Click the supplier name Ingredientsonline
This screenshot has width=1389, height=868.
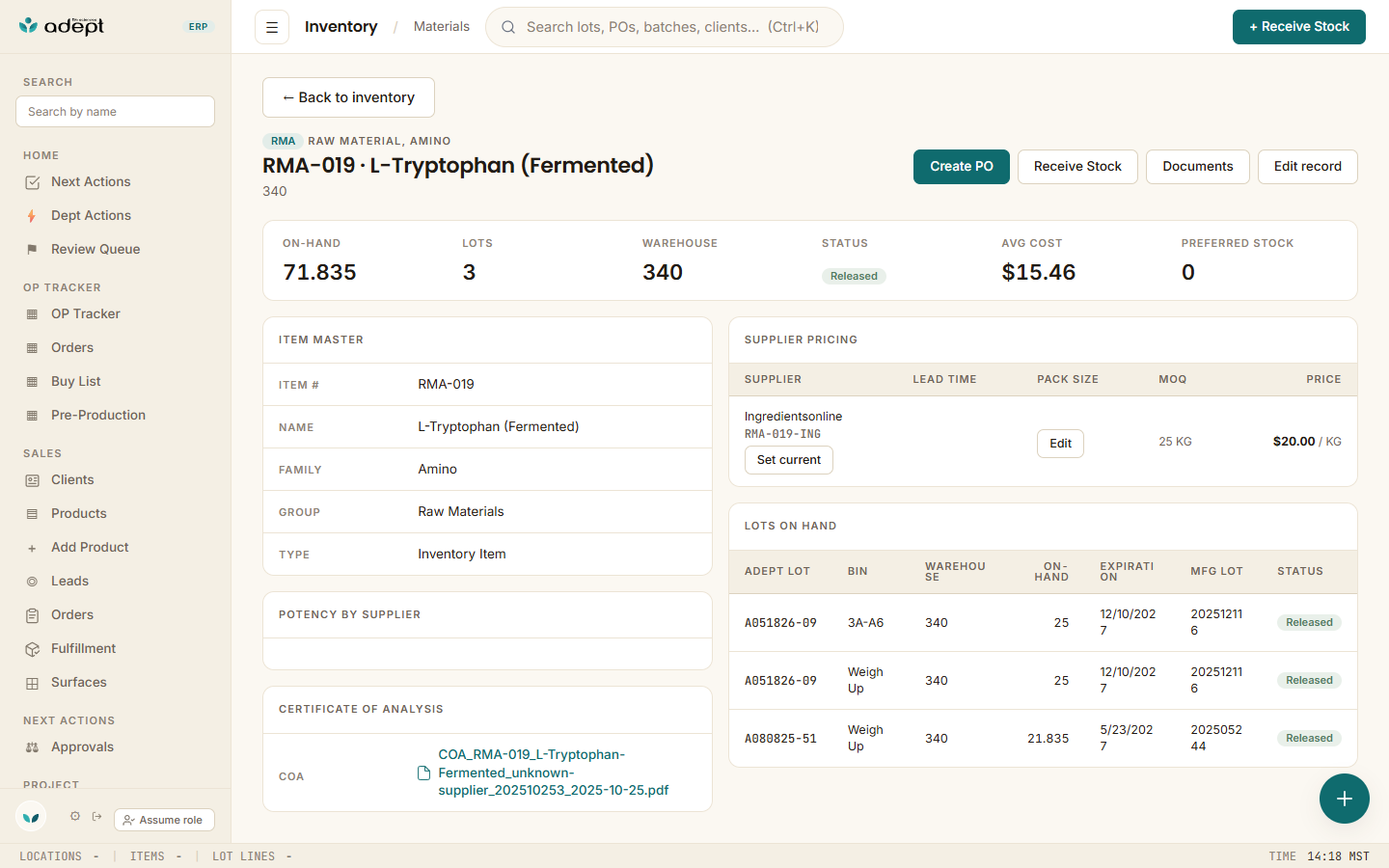[x=794, y=417]
